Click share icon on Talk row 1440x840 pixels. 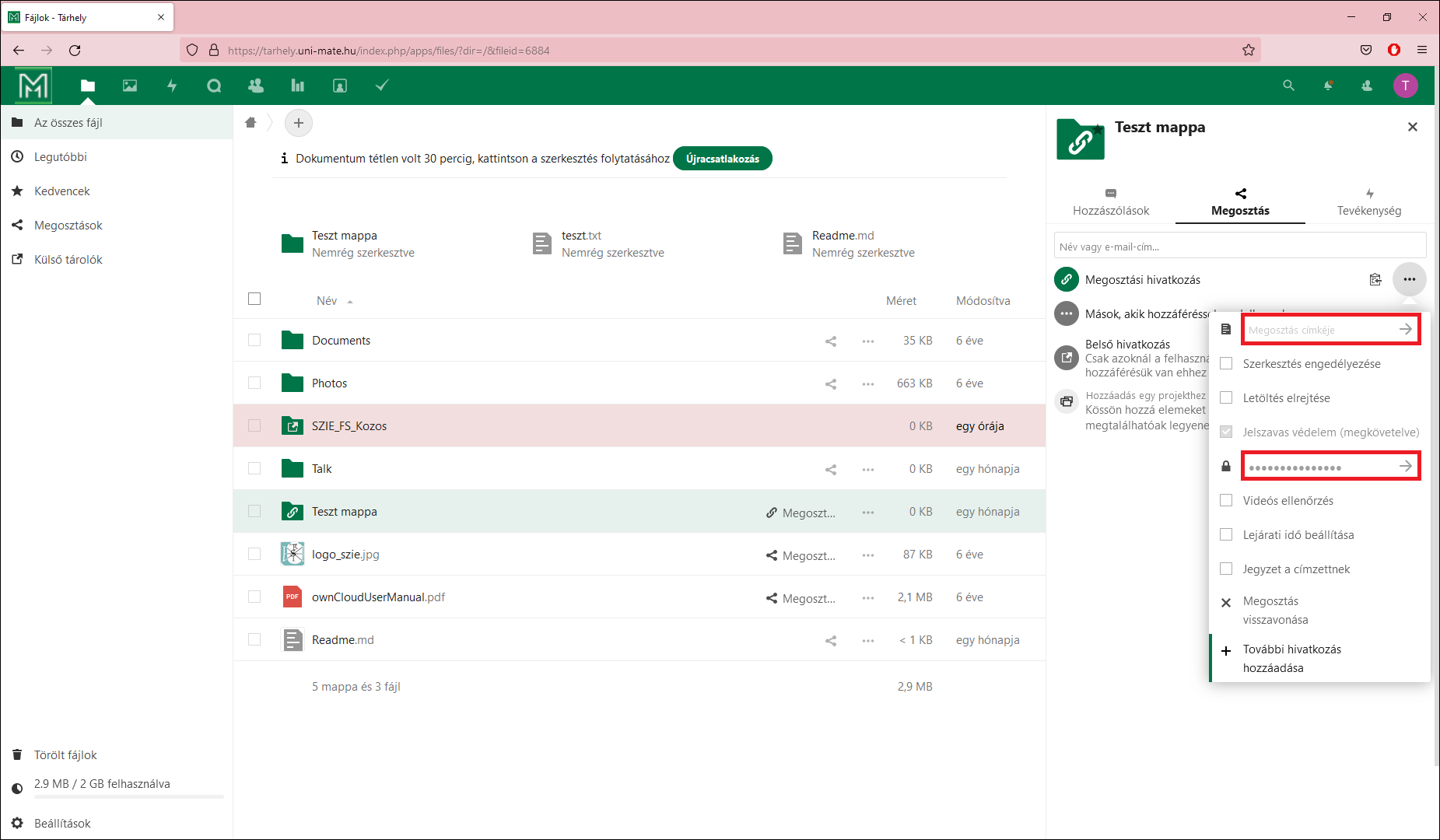(831, 469)
